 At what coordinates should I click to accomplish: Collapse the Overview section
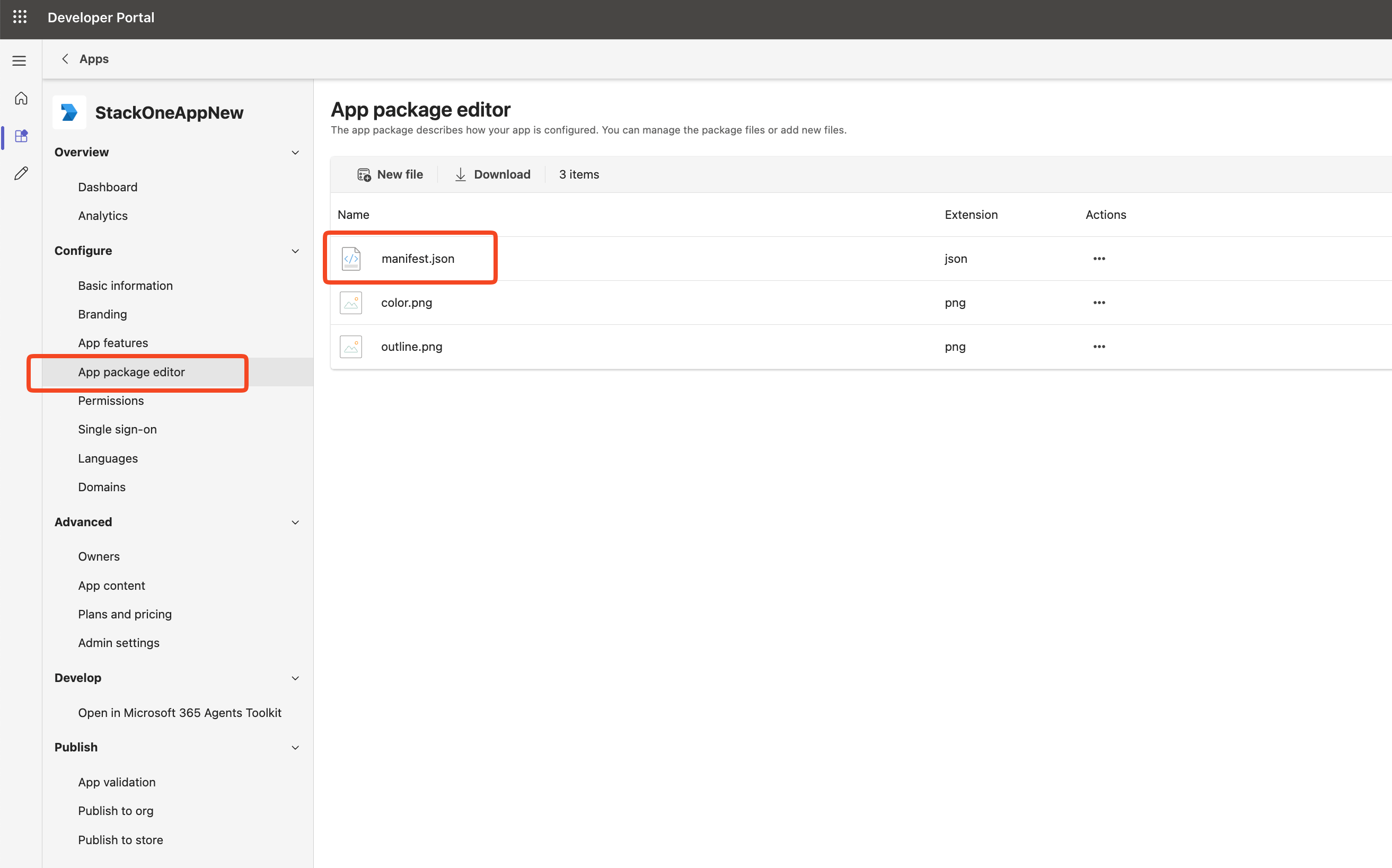pos(295,153)
